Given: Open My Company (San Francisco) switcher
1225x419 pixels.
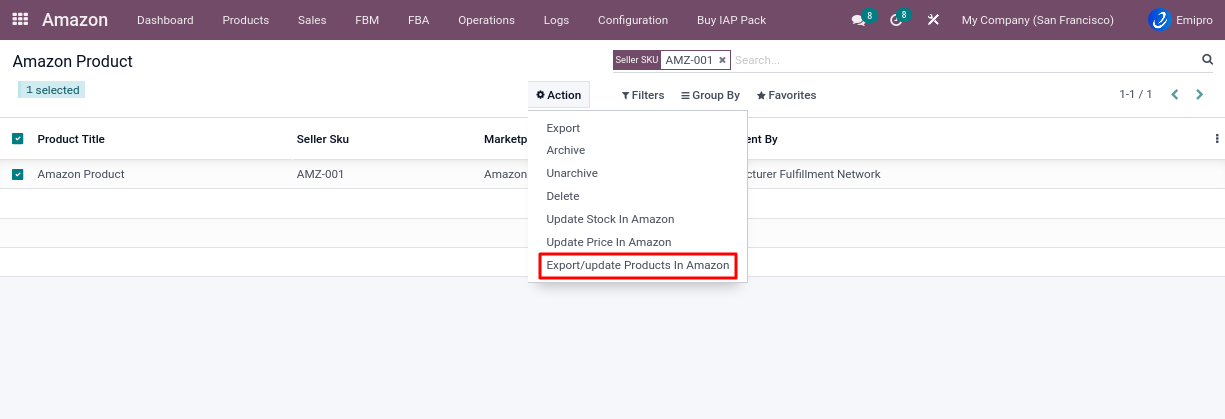Looking at the screenshot, I should point(1037,20).
